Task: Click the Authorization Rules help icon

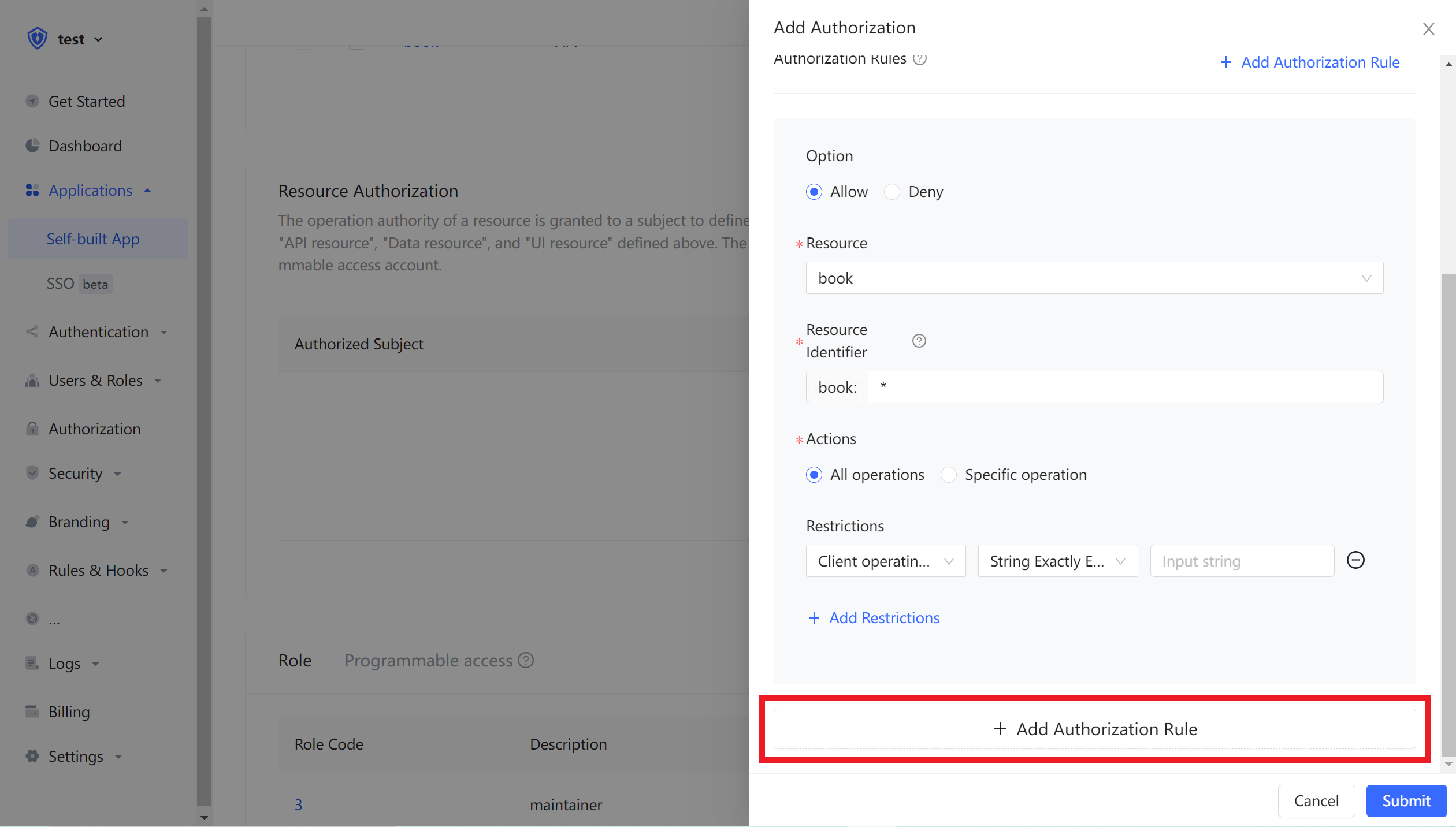Action: tap(920, 59)
